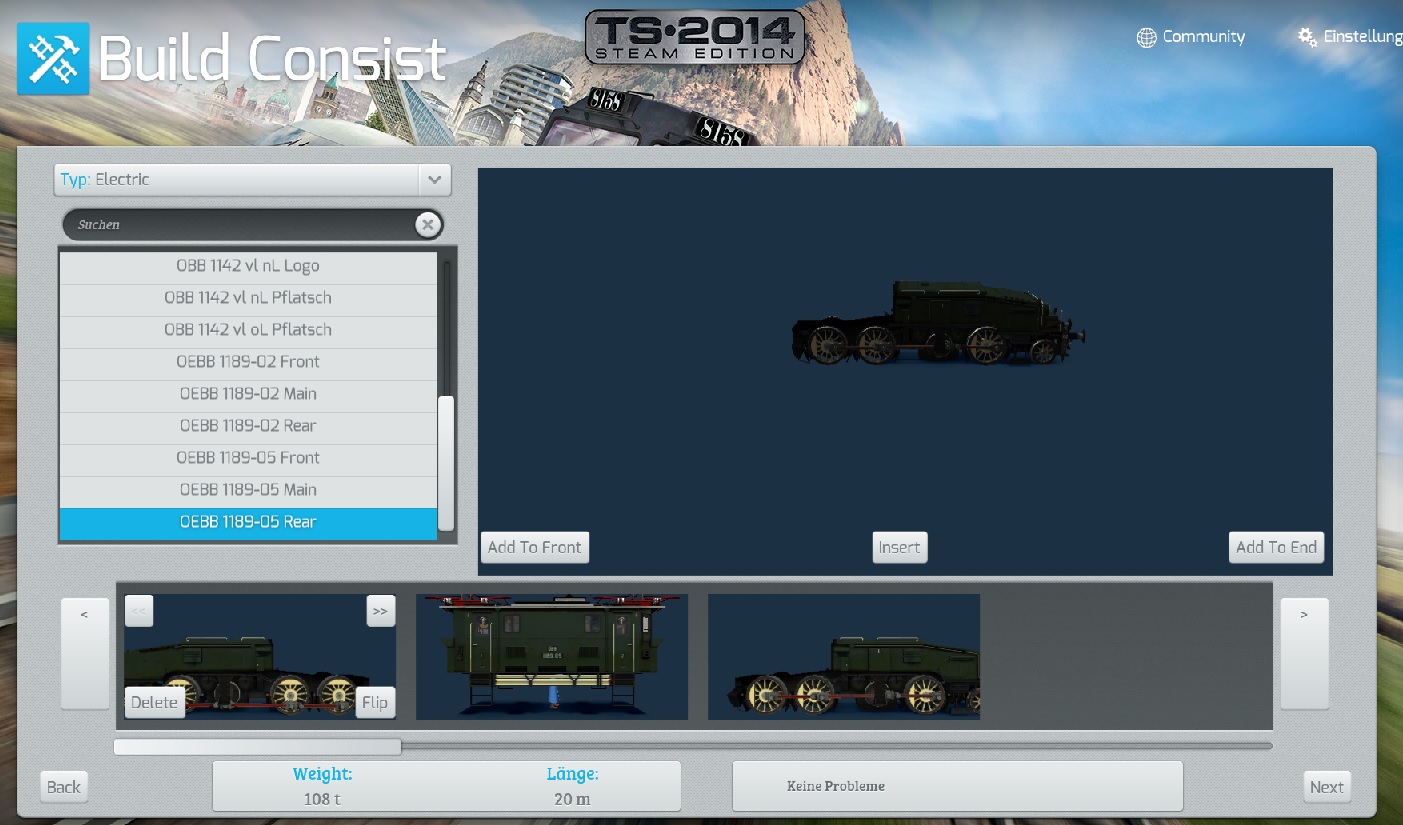Select OBB 1142 vl oL Pflatsch
The height and width of the screenshot is (825, 1403).
[x=248, y=330]
